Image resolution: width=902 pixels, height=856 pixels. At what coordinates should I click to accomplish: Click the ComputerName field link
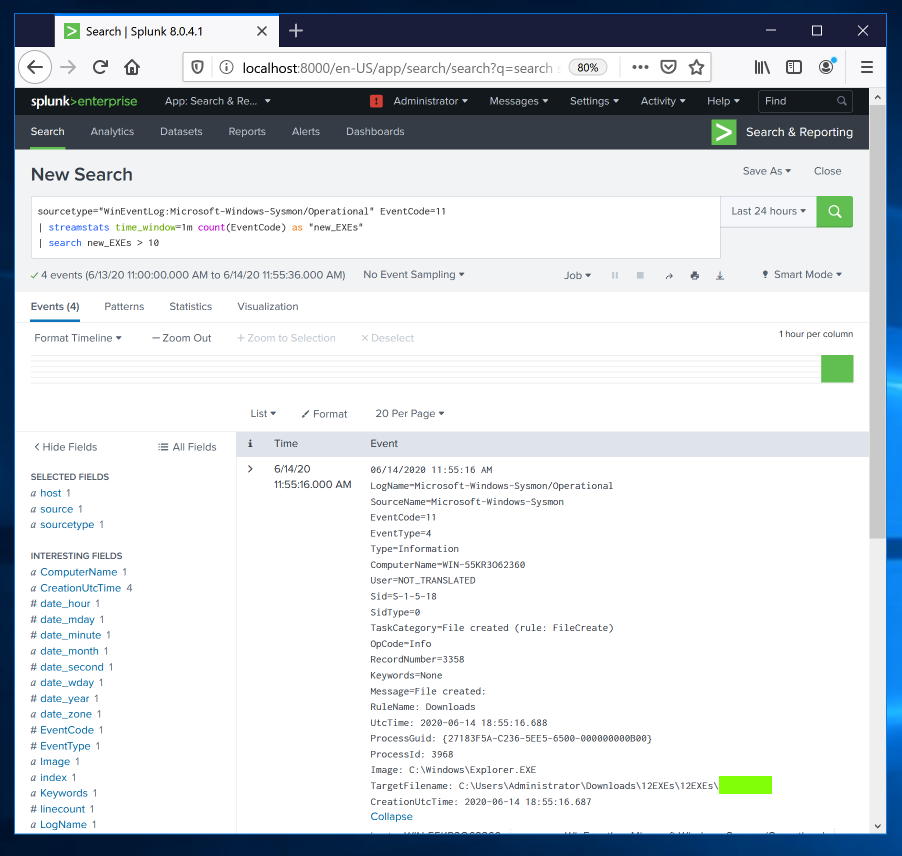click(79, 572)
